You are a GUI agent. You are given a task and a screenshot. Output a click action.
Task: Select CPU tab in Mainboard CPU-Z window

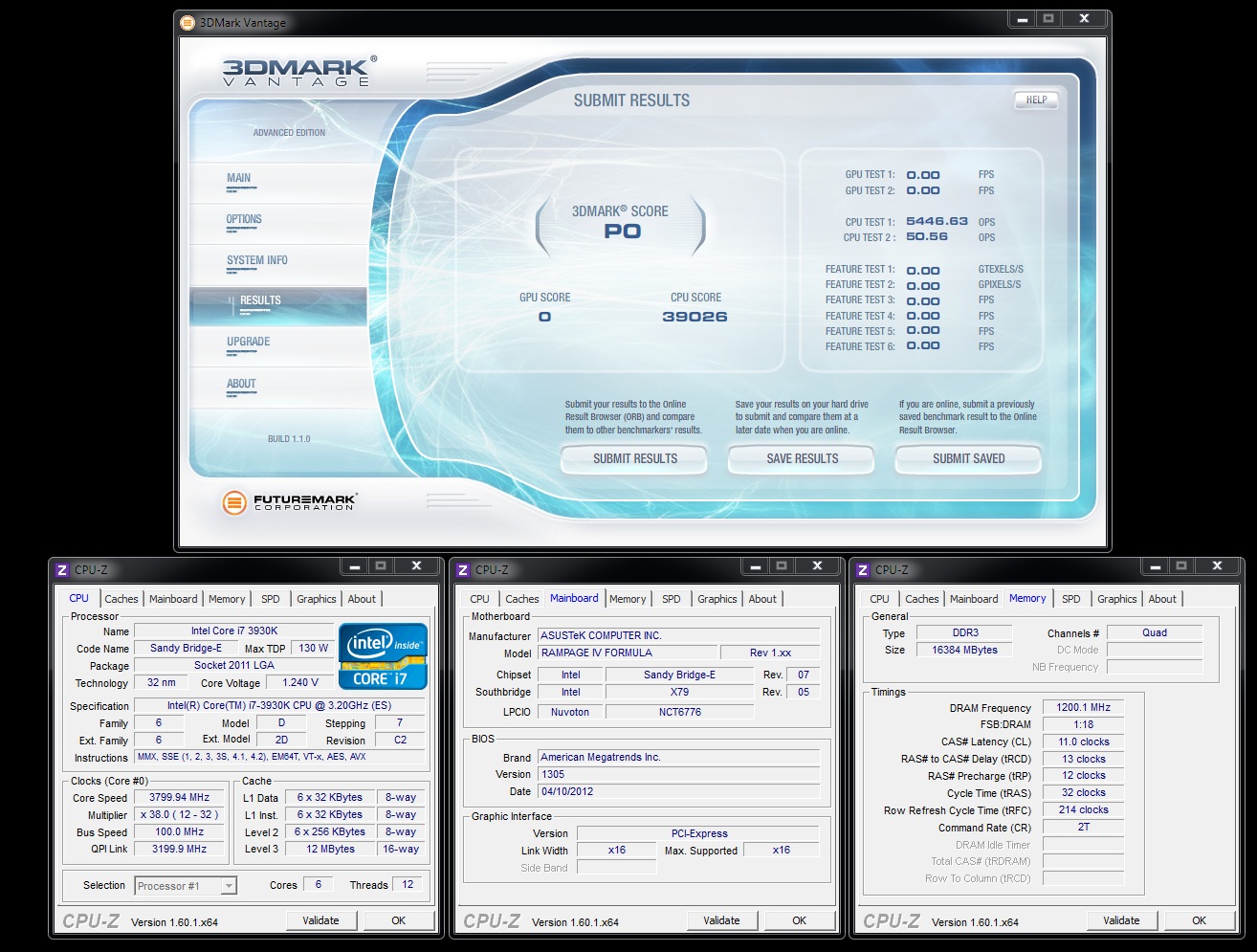pos(480,599)
